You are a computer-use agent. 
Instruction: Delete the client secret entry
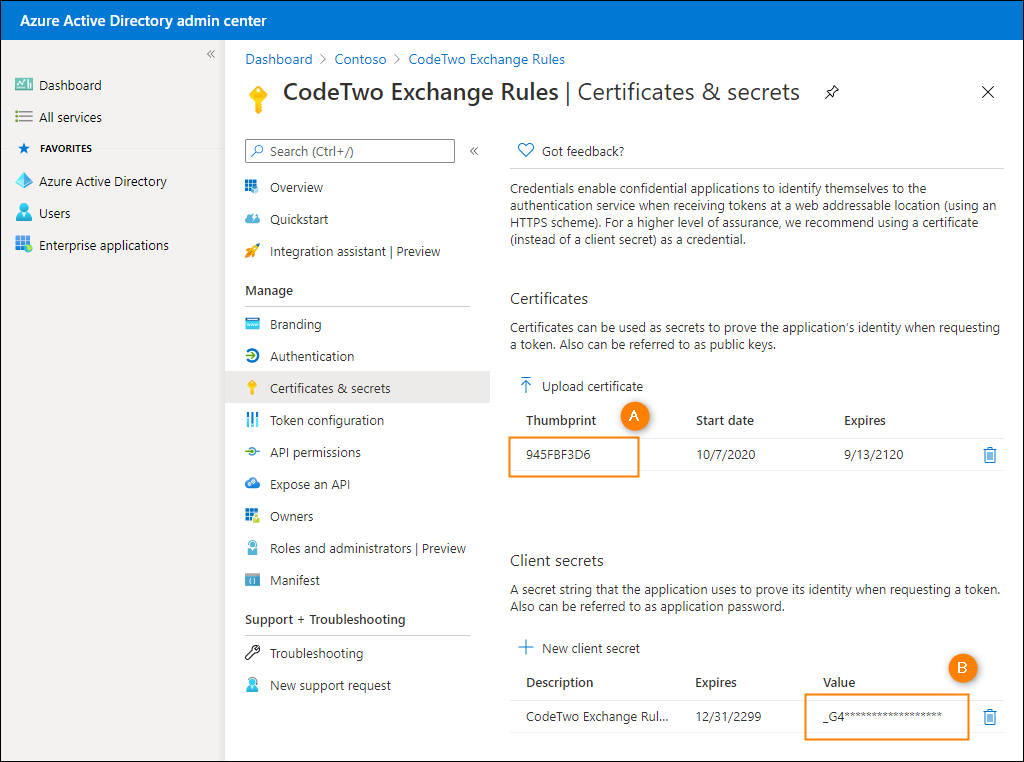(990, 717)
